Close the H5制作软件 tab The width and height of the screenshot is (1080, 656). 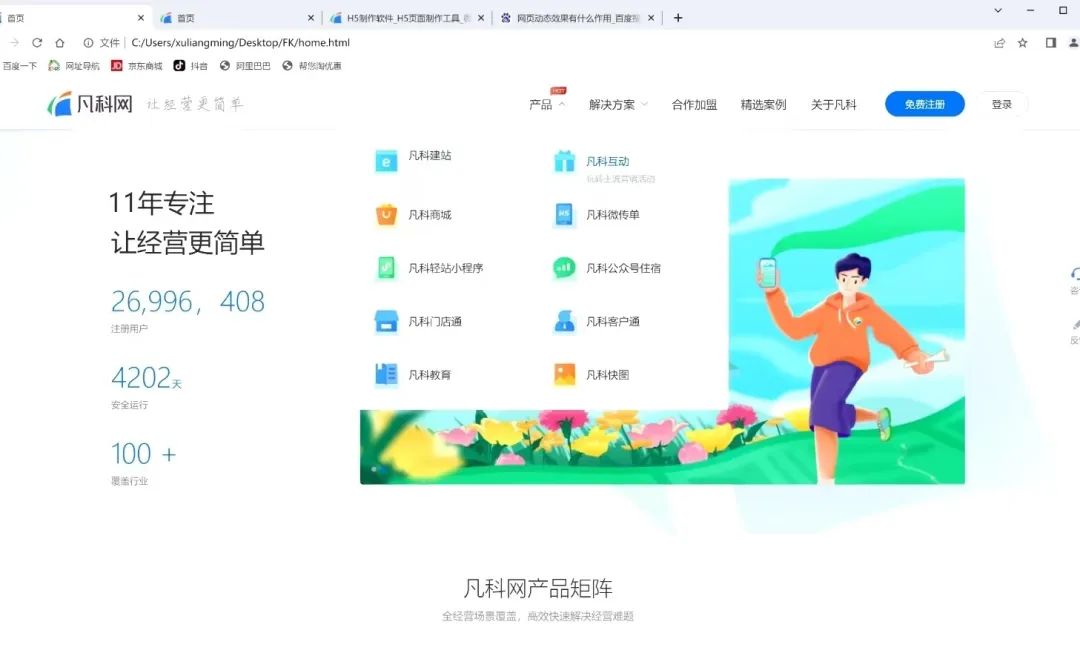pos(481,18)
